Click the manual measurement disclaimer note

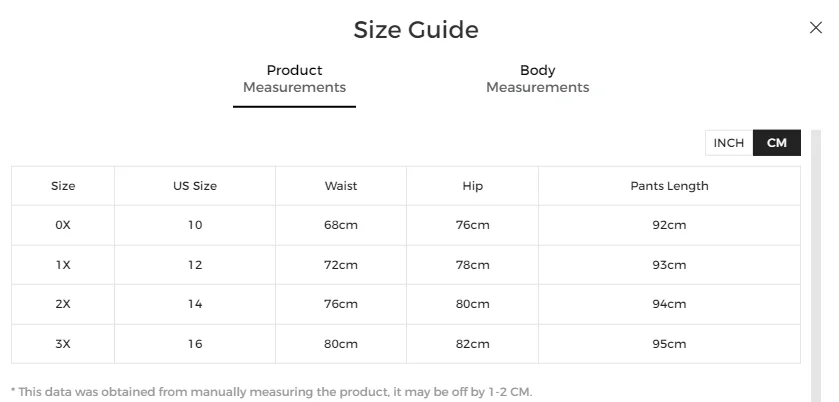tap(271, 391)
